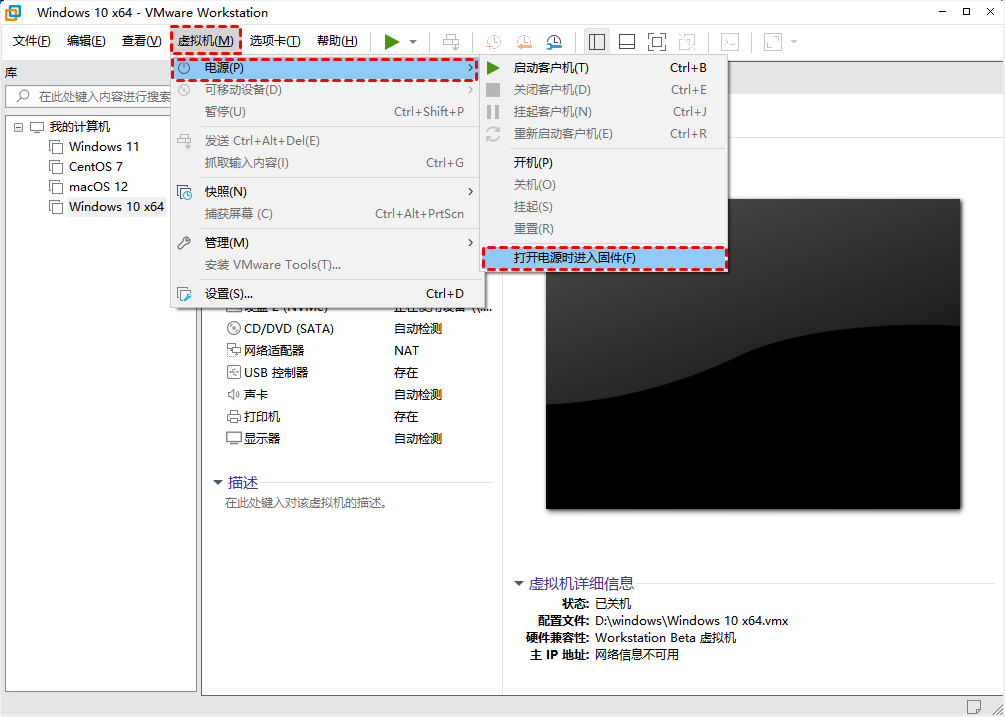Select 打开电源时进入固件(F)
Screen dimensions: 1005x717
pyautogui.click(x=604, y=258)
